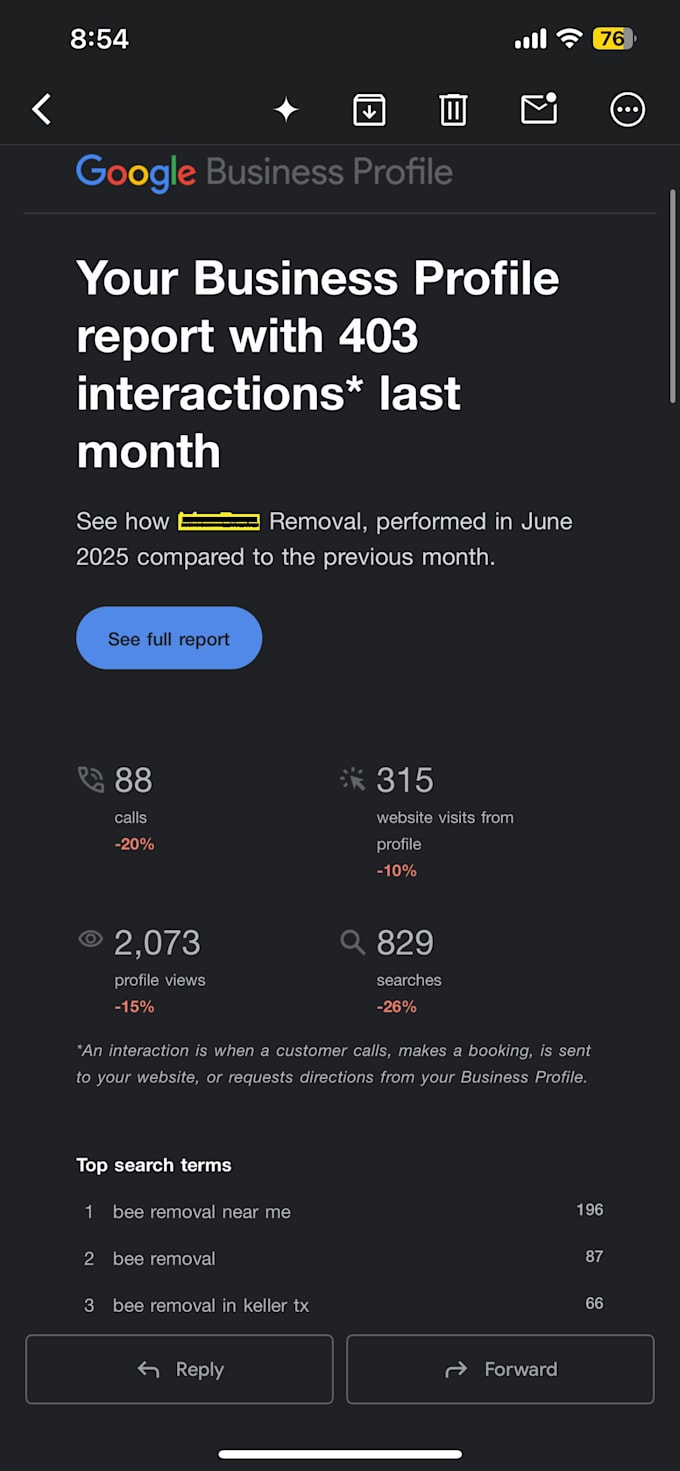Screen dimensions: 680x1471
Task: Forward this email
Action: [500, 1369]
